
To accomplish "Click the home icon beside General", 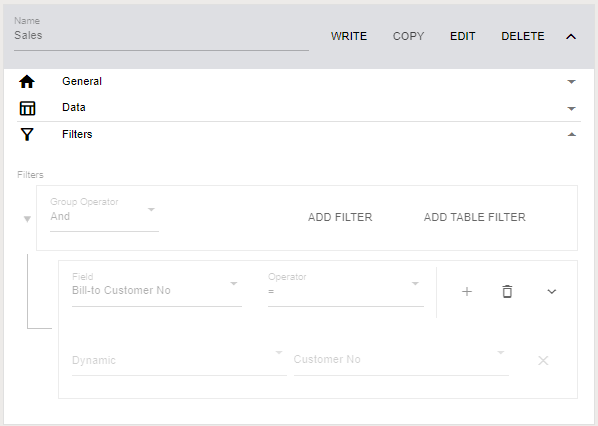I will (27, 82).
